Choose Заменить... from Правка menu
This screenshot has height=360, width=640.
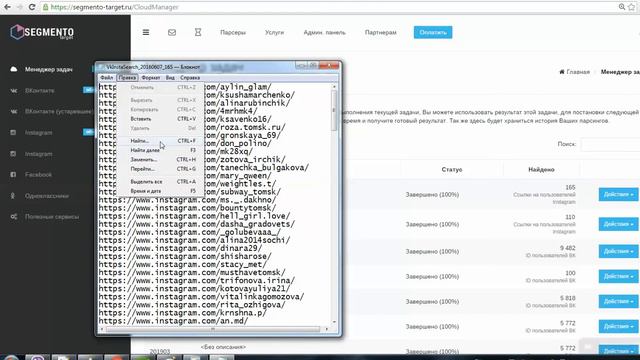[x=160, y=160]
